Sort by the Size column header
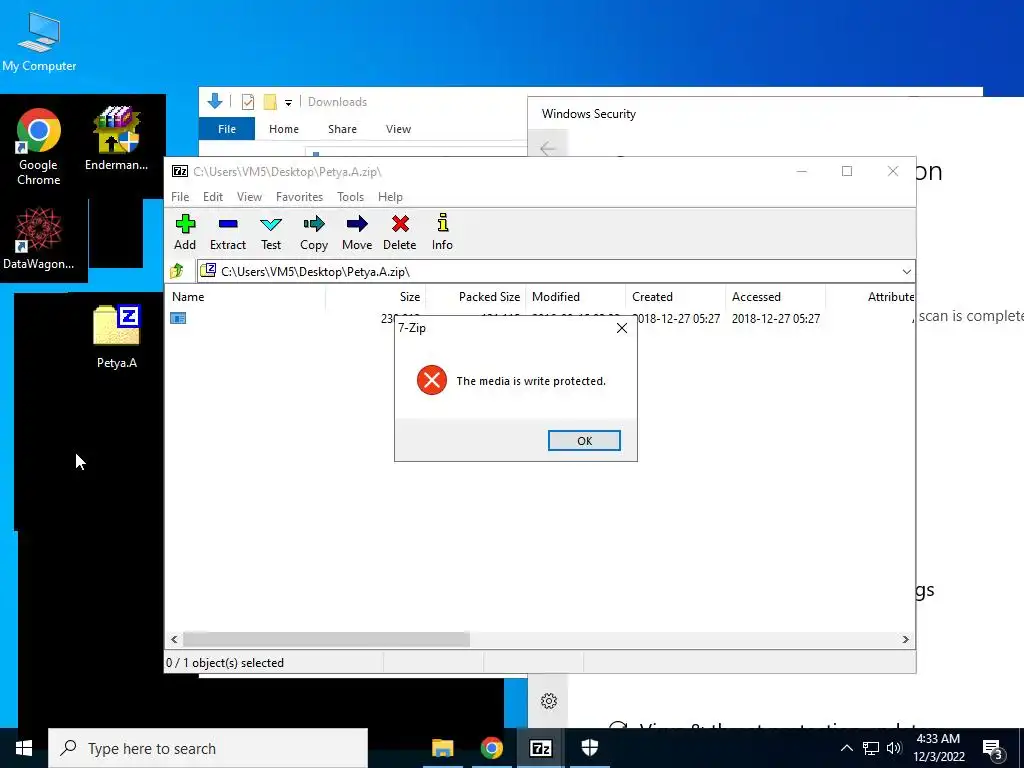This screenshot has height=768, width=1024. pos(376,296)
